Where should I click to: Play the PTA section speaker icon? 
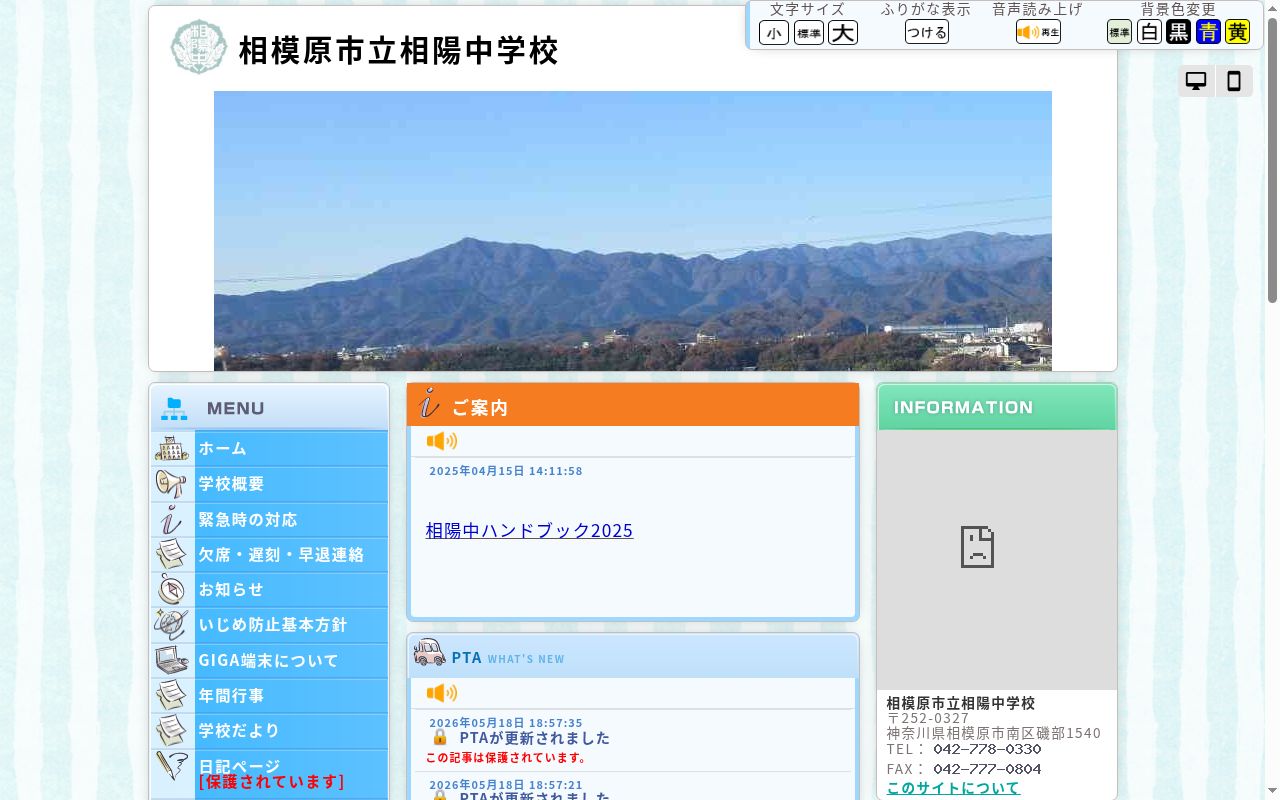[x=441, y=693]
